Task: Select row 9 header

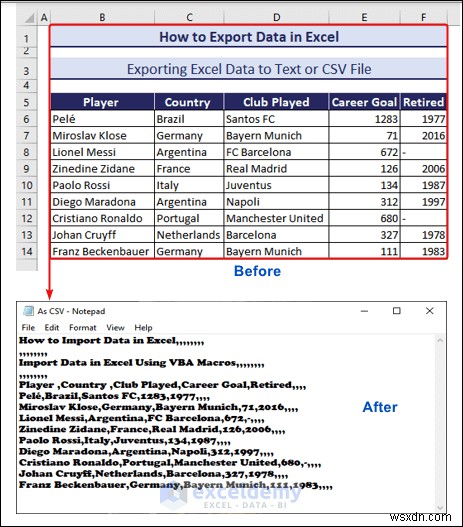Action: tap(27, 168)
